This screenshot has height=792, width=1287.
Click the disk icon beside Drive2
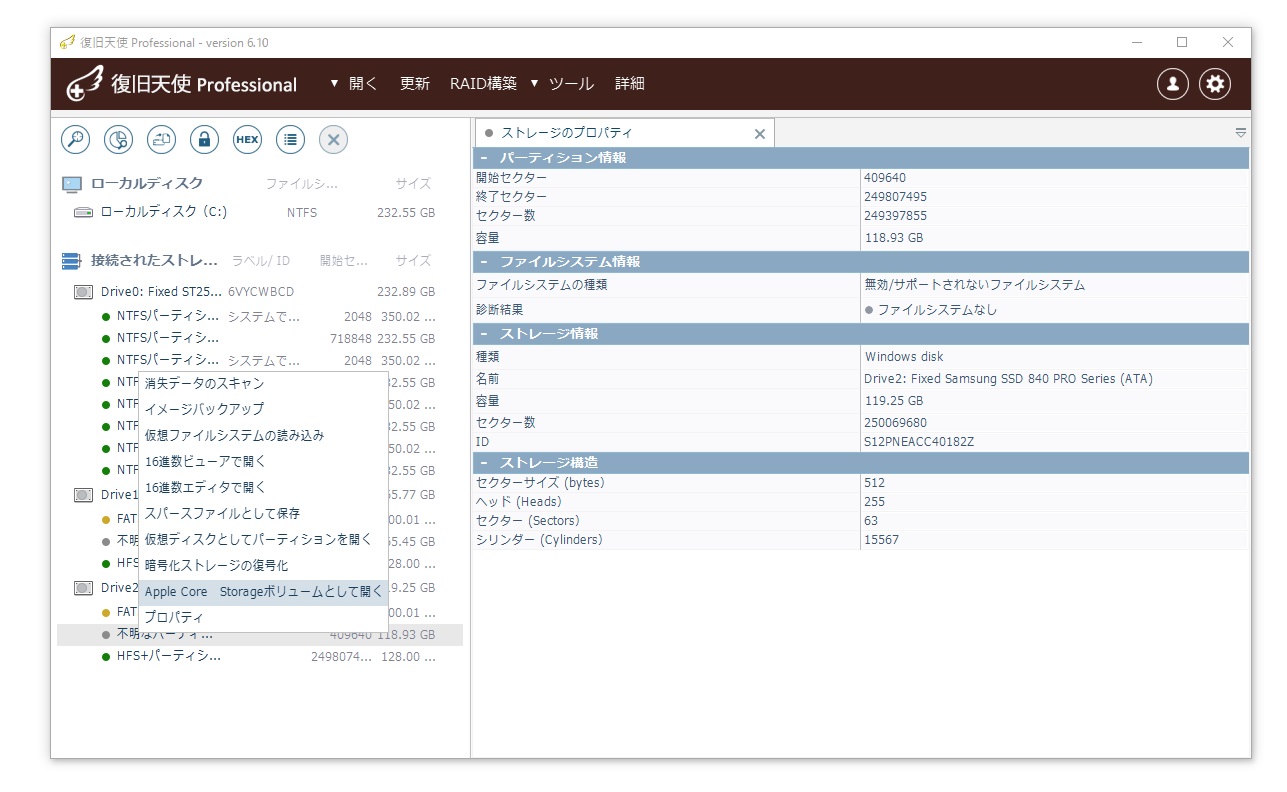click(x=84, y=588)
